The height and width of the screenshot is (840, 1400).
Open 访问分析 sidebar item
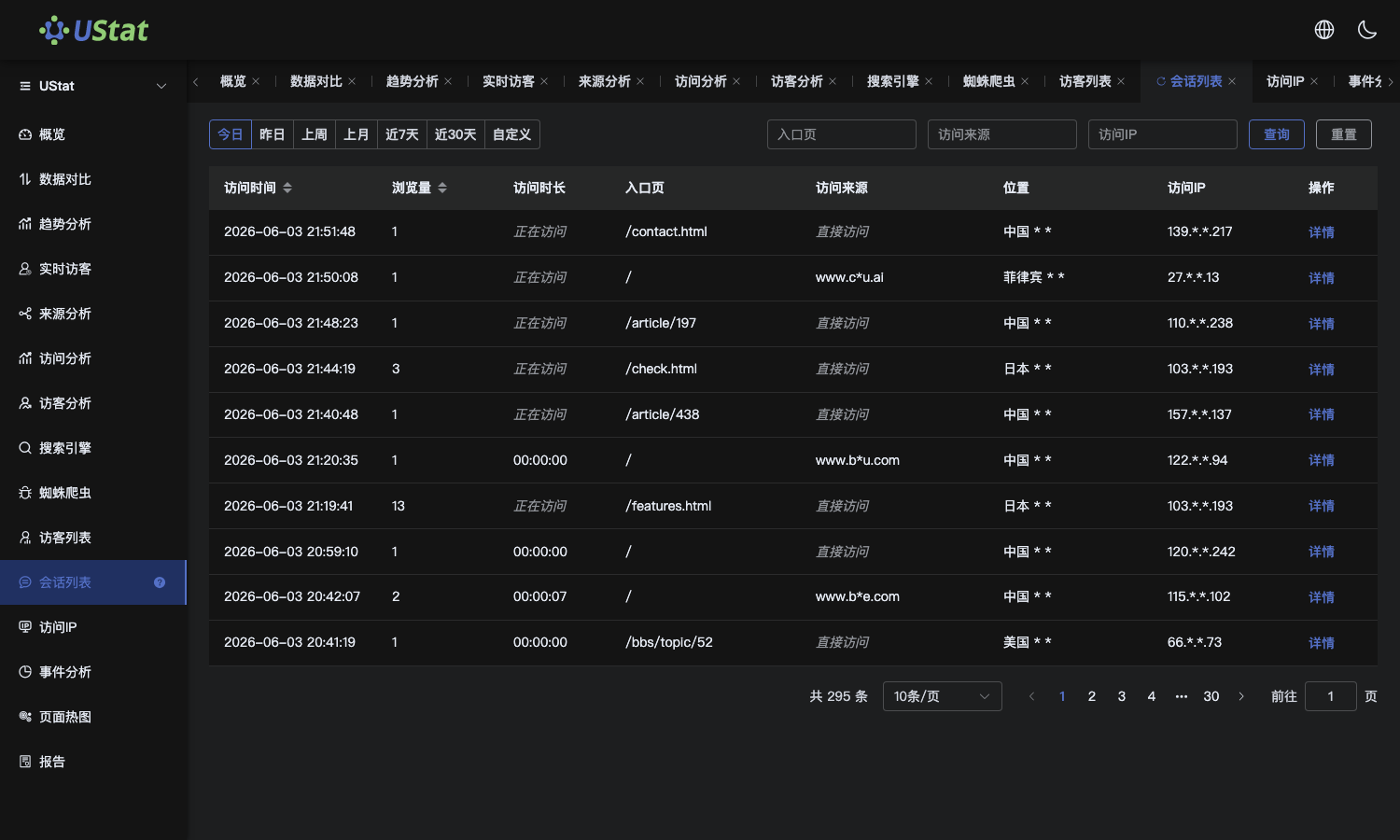coord(93,358)
